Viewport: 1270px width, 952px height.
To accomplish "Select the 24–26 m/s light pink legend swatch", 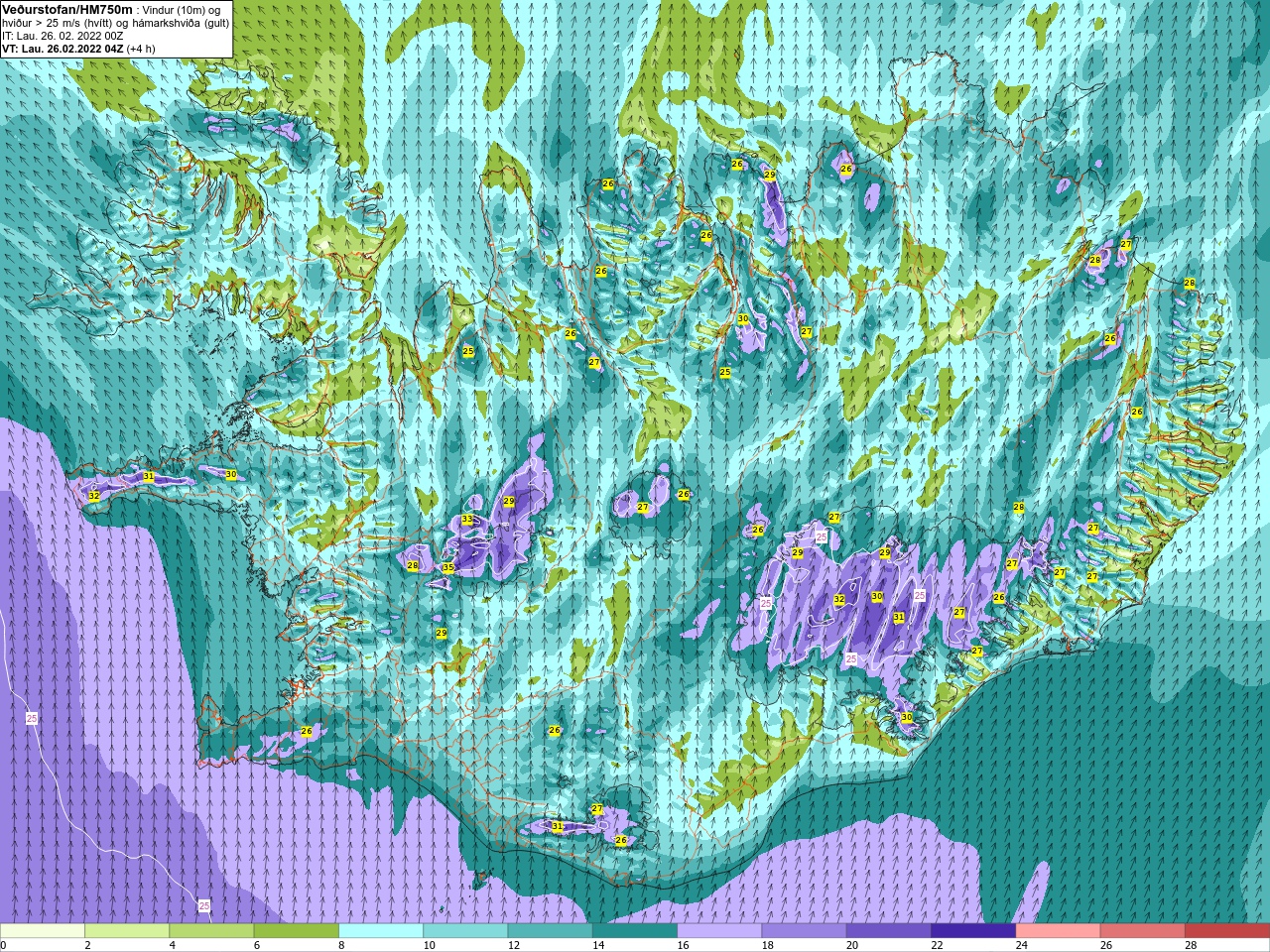I will click(1058, 931).
